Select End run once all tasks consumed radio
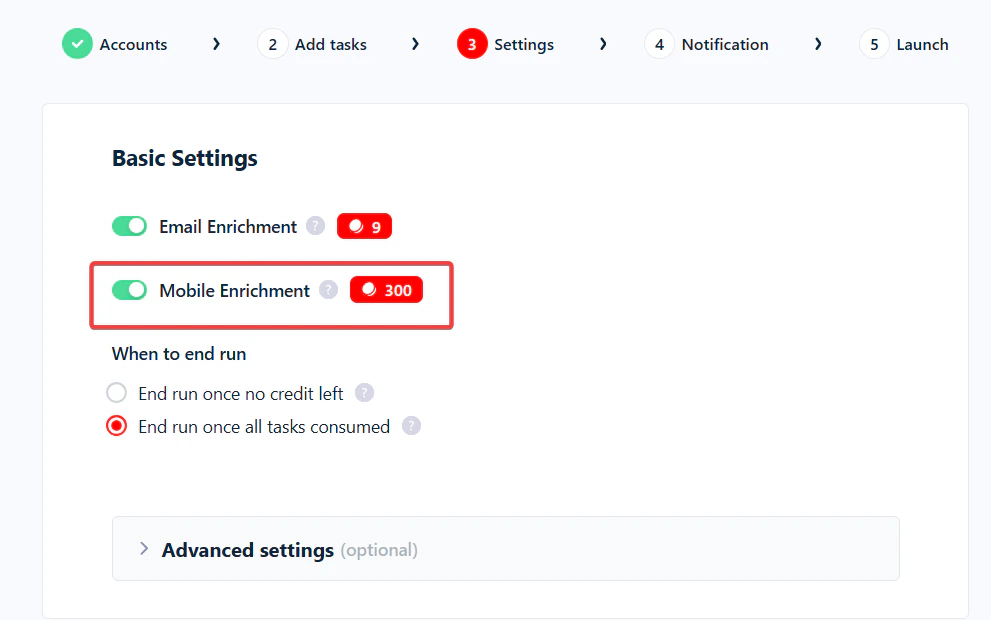Image resolution: width=991 pixels, height=620 pixels. [116, 426]
